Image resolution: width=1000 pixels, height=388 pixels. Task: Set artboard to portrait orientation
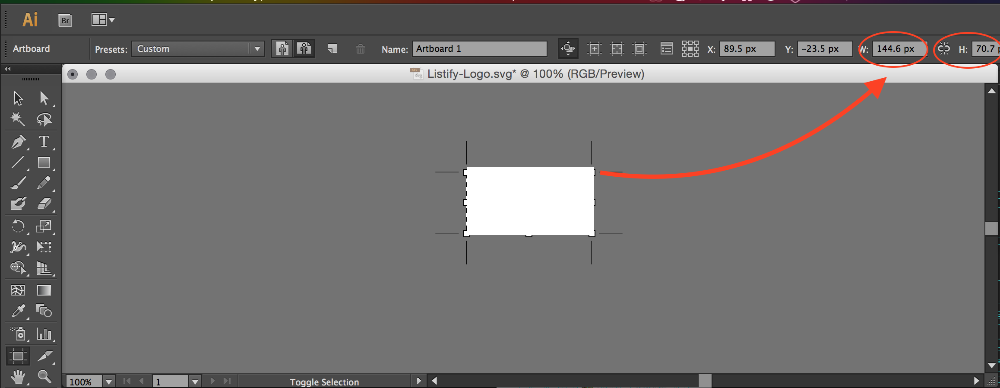pyautogui.click(x=283, y=48)
